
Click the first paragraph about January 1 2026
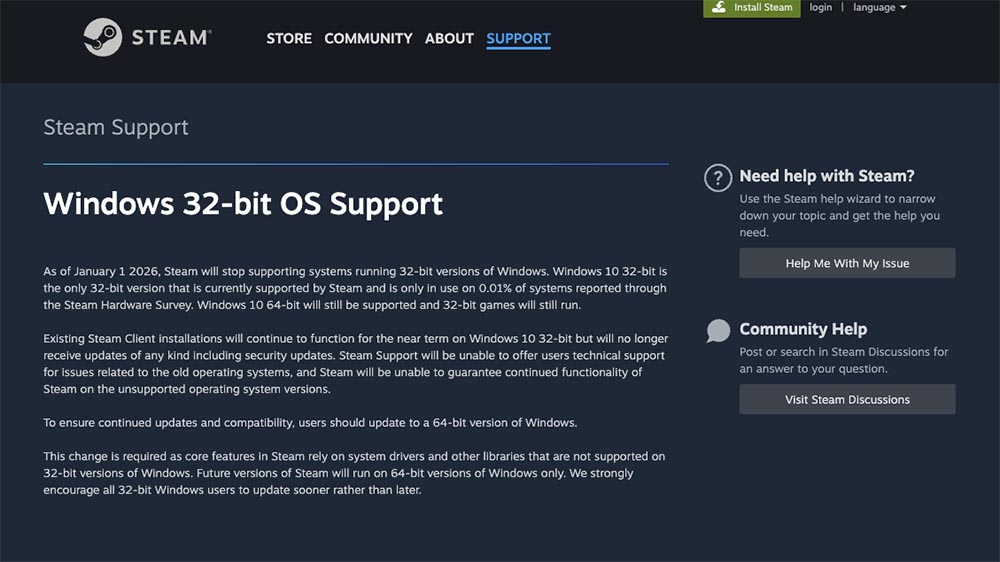(x=355, y=288)
